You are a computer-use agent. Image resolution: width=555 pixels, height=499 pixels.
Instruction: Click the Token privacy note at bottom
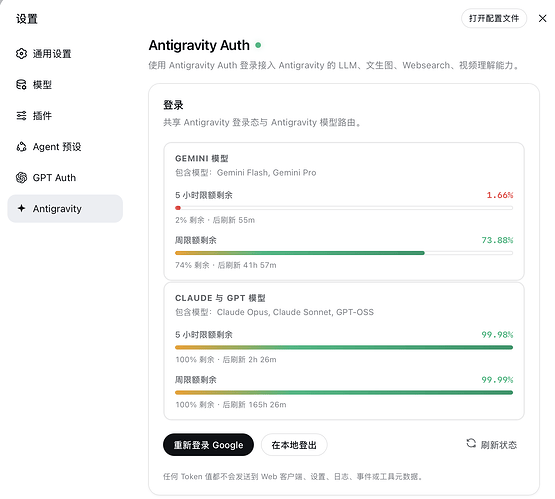pos(293,477)
